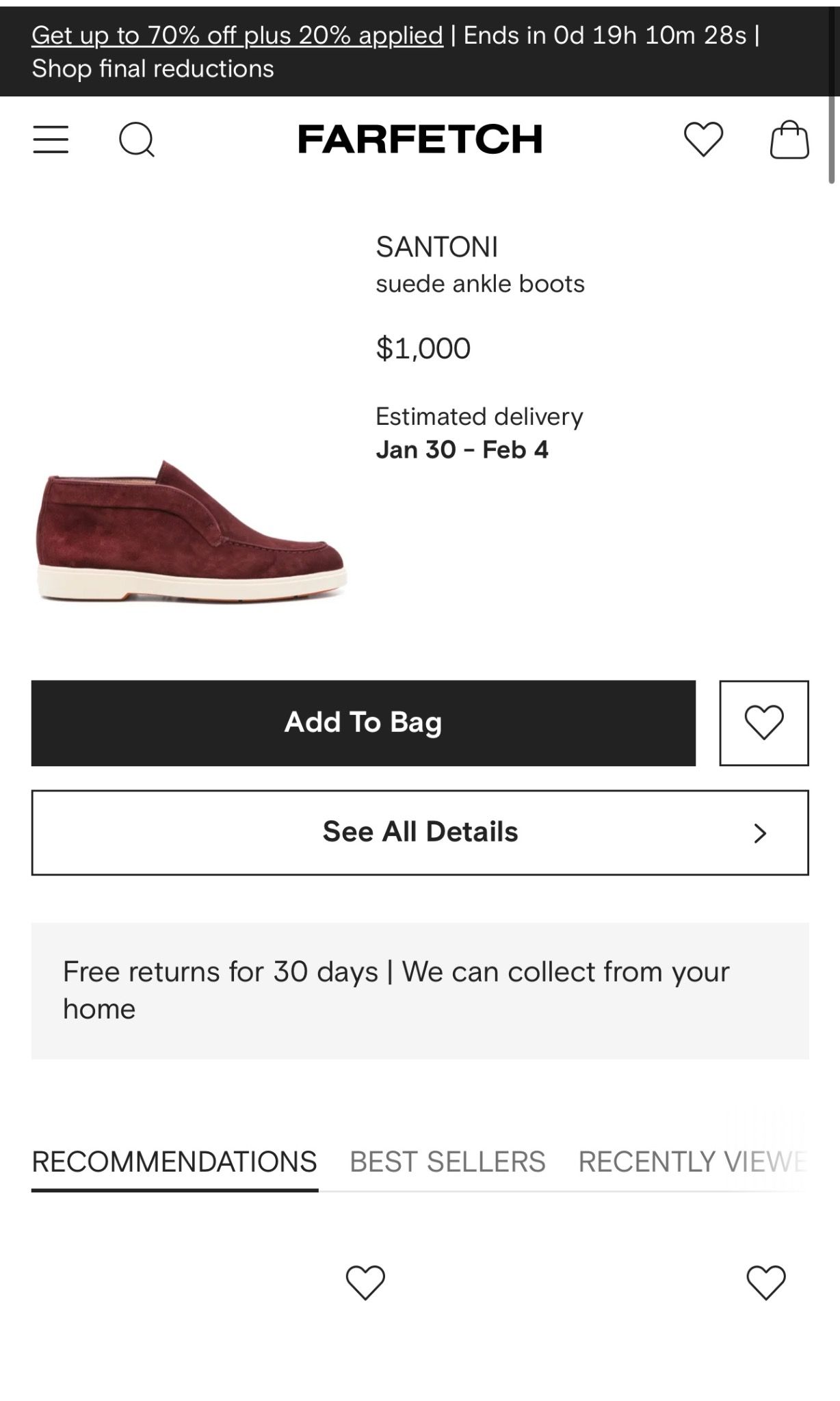Favorite the second recommended product
Image resolution: width=840 pixels, height=1401 pixels.
tap(765, 1282)
